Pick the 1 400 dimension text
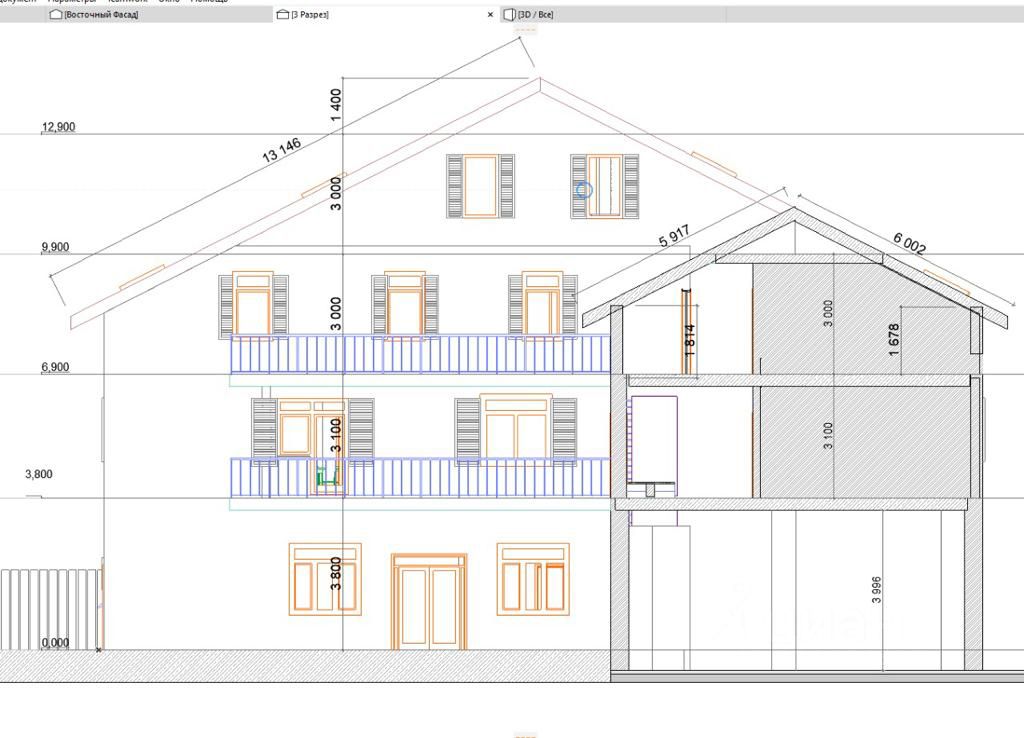This screenshot has height=738, width=1024. [336, 104]
